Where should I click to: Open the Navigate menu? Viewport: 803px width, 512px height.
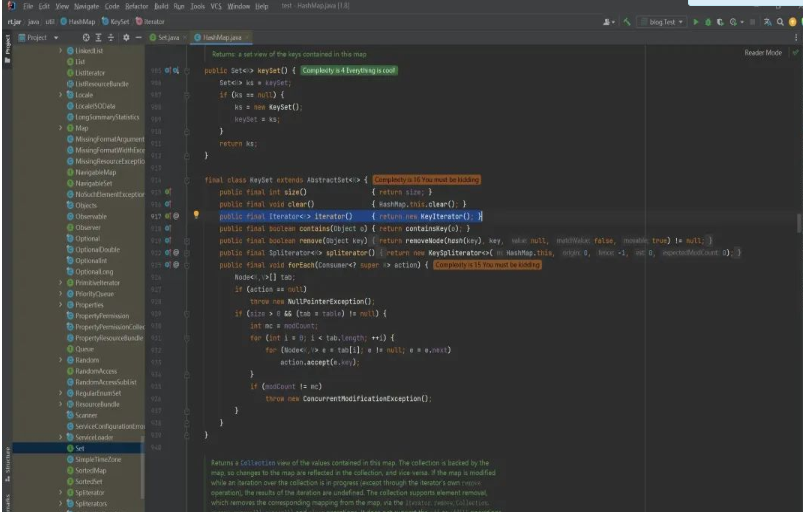coord(86,6)
